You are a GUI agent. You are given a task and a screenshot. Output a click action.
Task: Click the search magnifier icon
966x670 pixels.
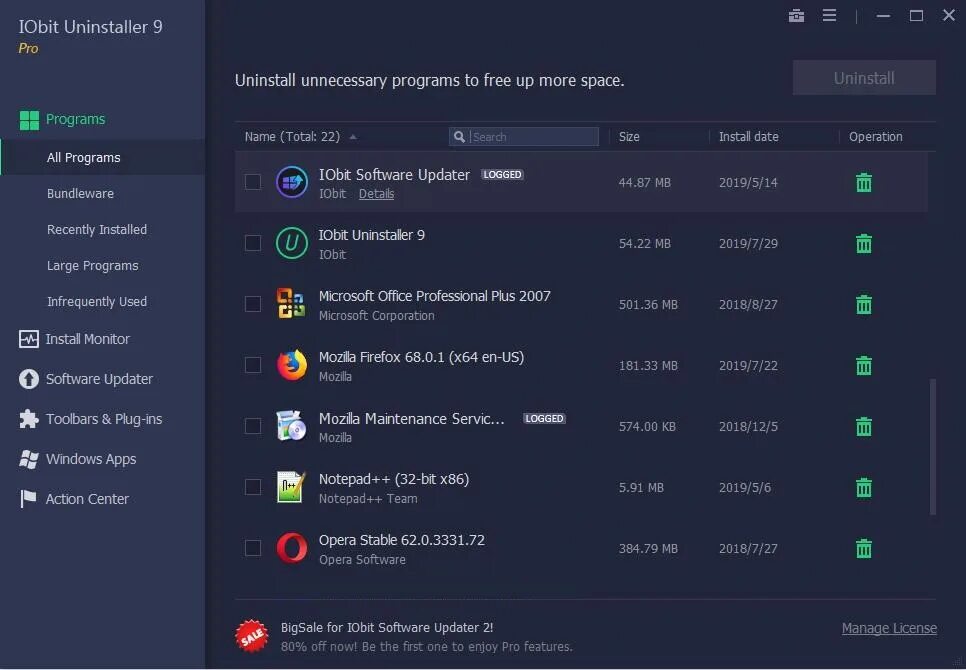pos(459,137)
